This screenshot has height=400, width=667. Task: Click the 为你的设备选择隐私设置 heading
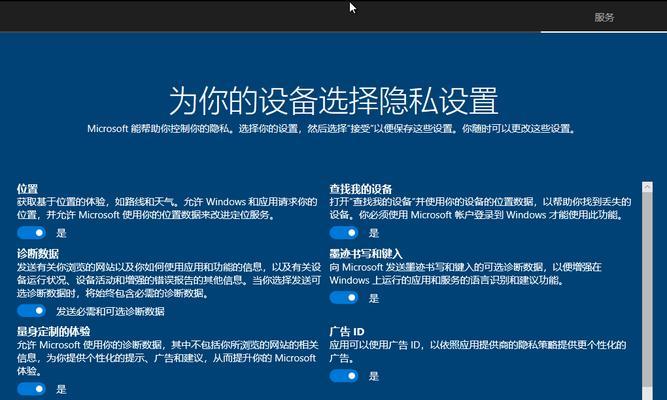point(333,101)
